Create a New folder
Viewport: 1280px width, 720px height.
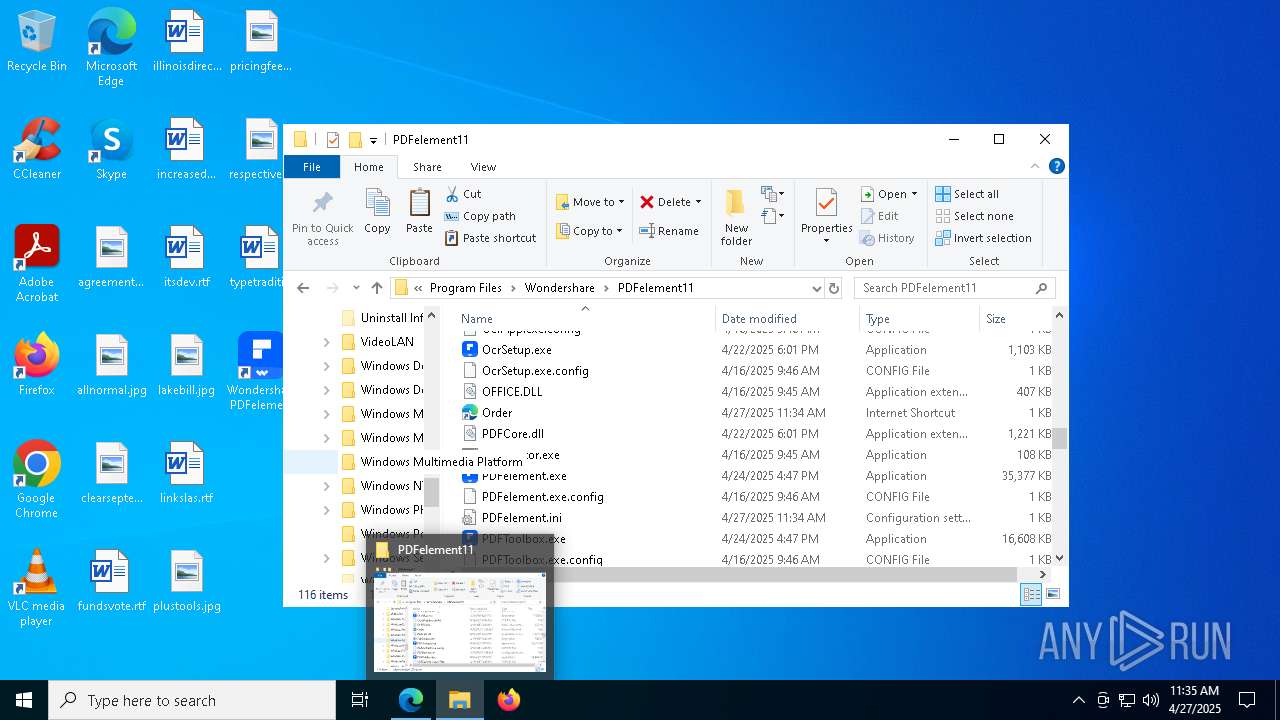point(736,217)
